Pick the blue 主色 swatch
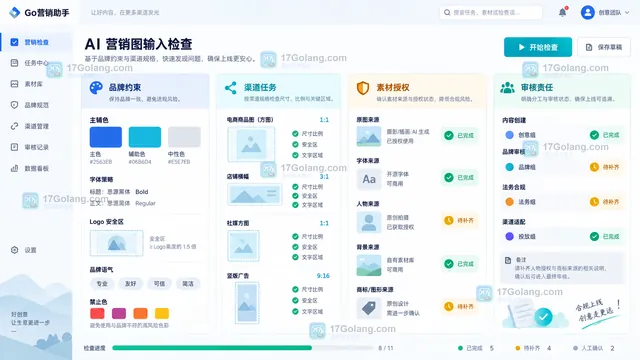Screen dimensions: 640x360 point(106,137)
